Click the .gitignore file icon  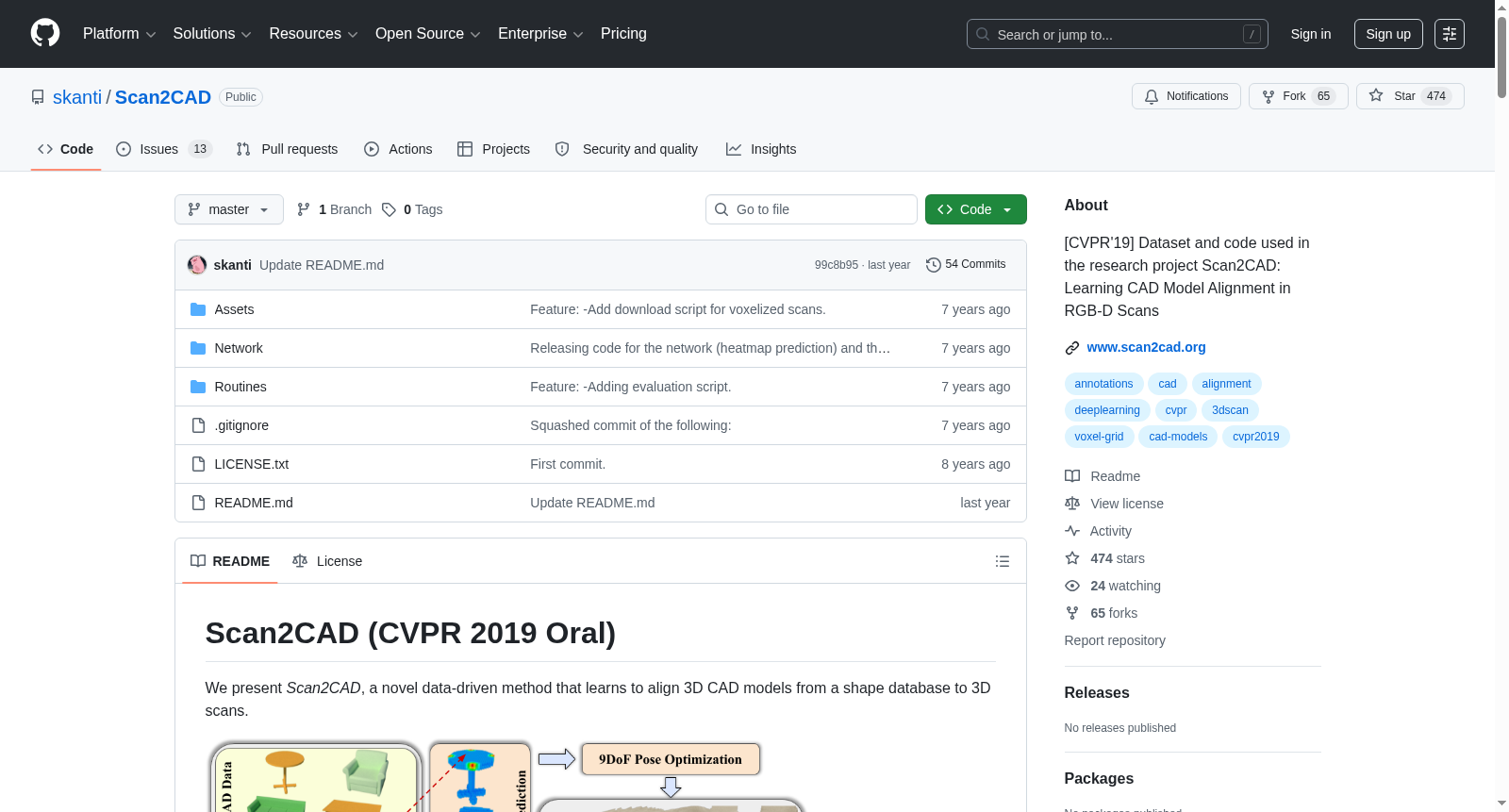pos(198,425)
